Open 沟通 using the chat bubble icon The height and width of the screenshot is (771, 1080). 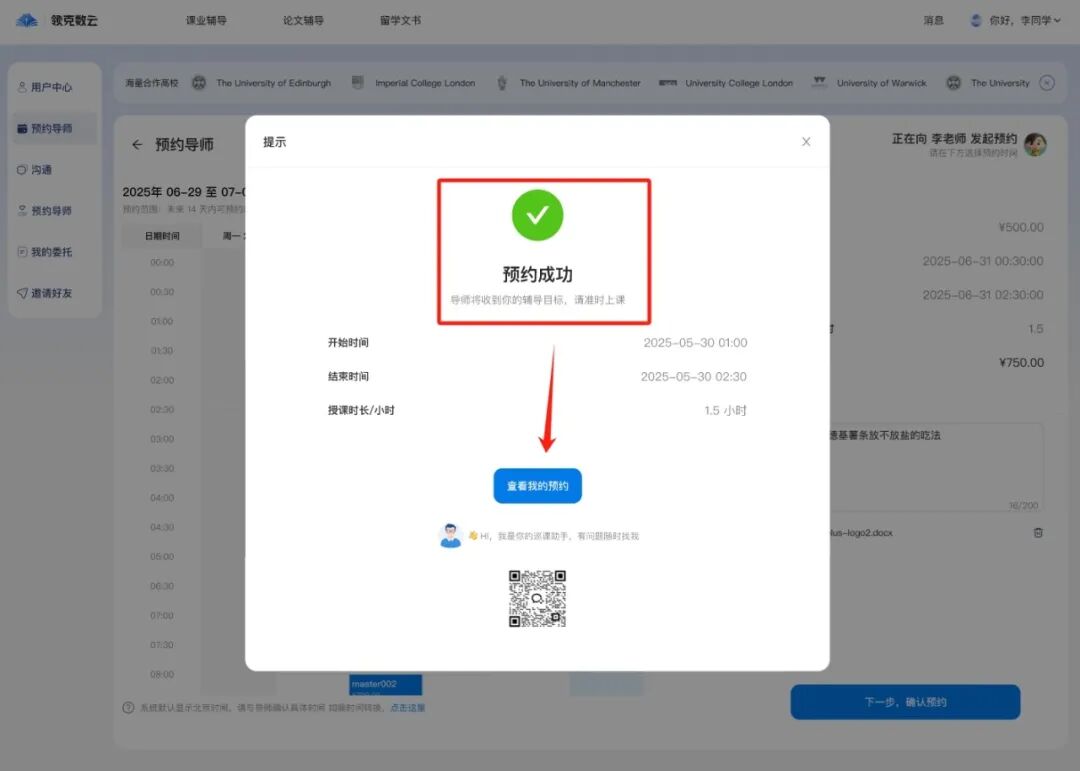(24, 169)
